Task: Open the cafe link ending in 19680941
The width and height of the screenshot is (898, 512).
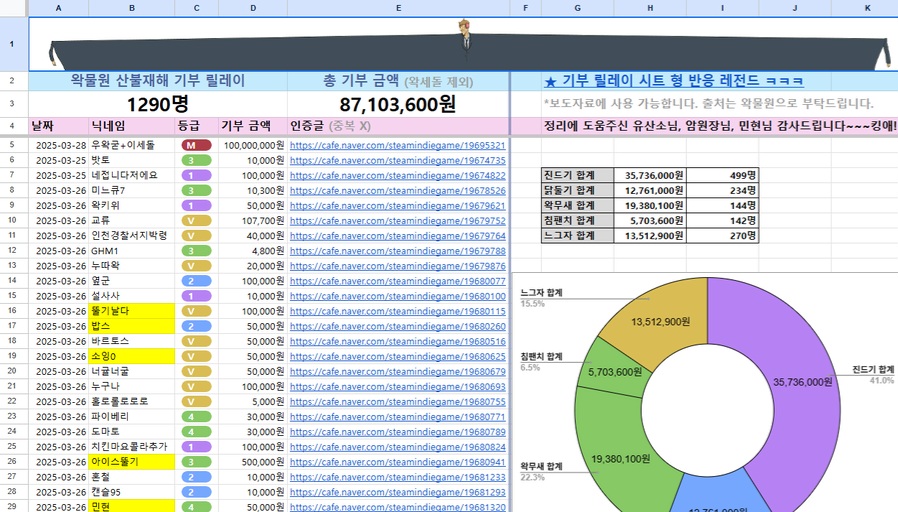Action: pos(397,462)
